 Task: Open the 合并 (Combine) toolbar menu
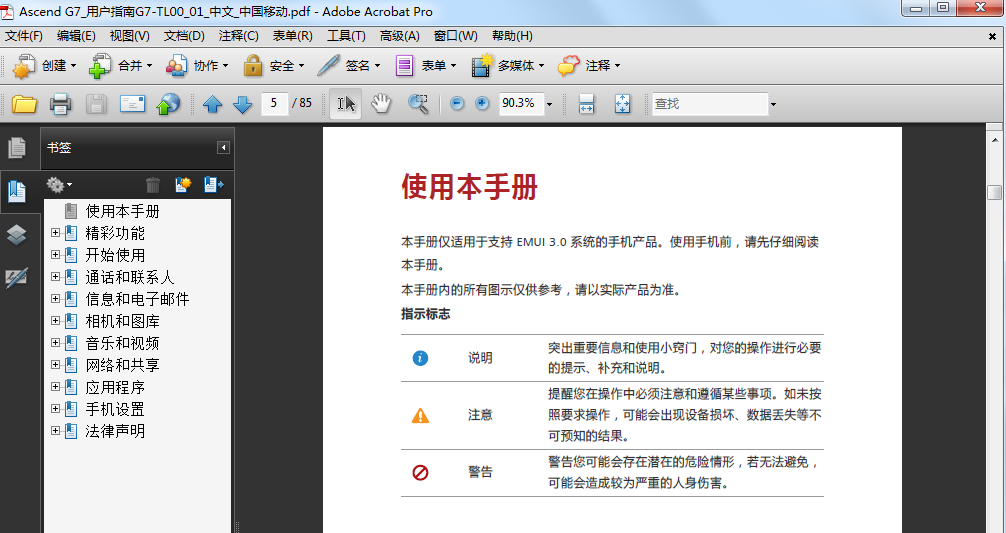point(121,65)
